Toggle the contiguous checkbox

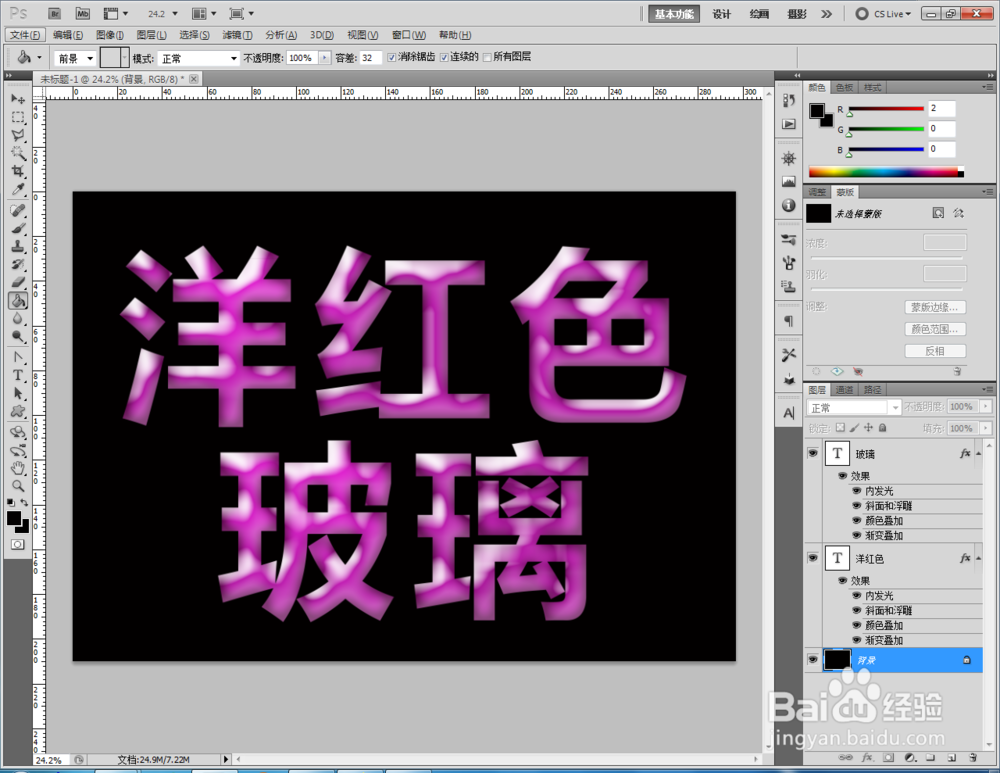point(444,57)
